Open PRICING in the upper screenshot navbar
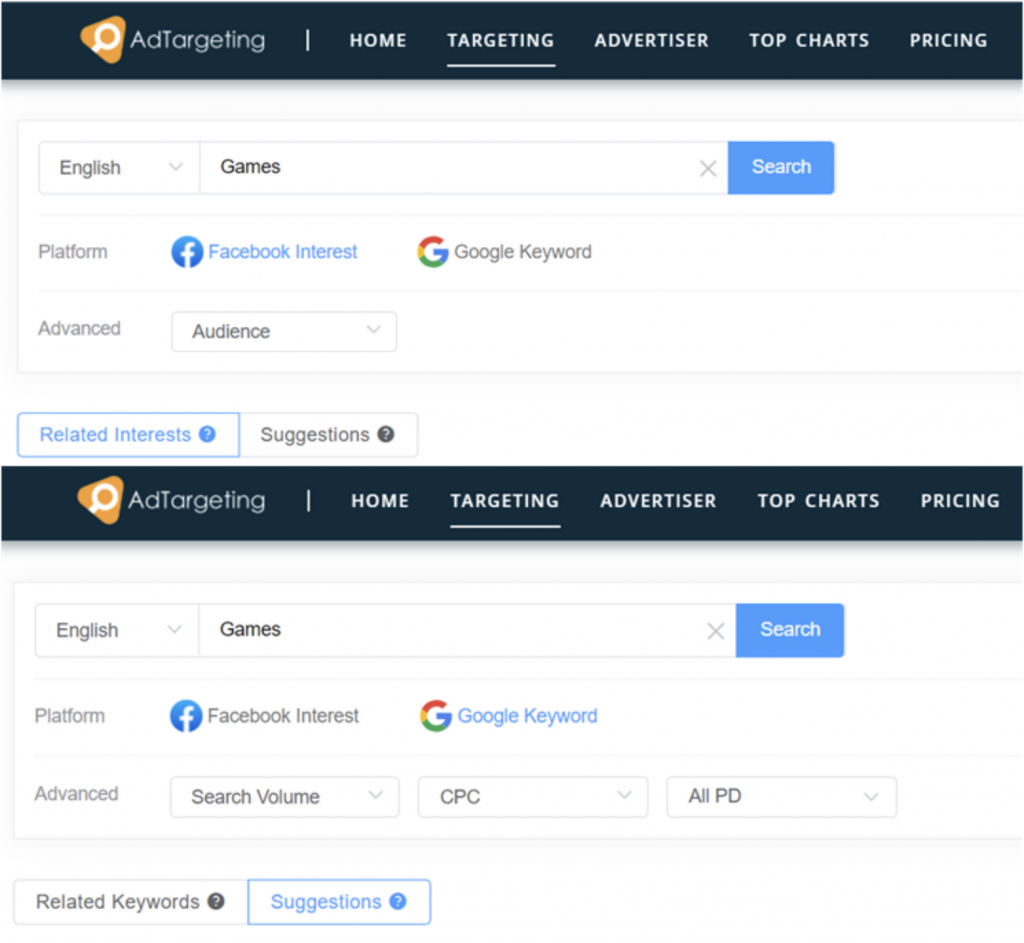Image resolution: width=1024 pixels, height=943 pixels. coord(949,40)
